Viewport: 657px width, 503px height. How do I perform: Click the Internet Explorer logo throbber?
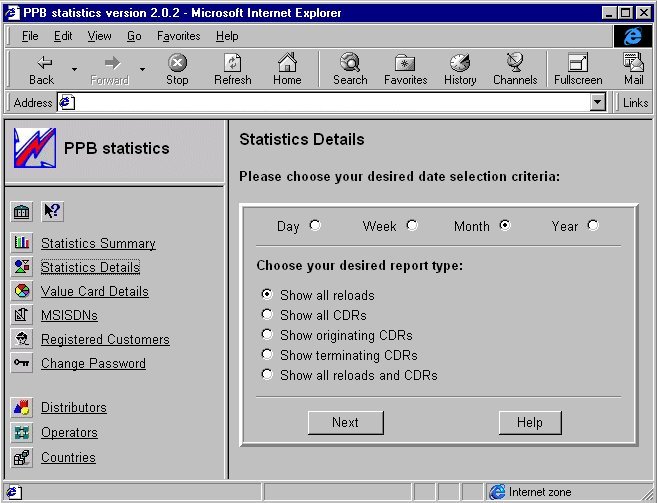coord(632,36)
